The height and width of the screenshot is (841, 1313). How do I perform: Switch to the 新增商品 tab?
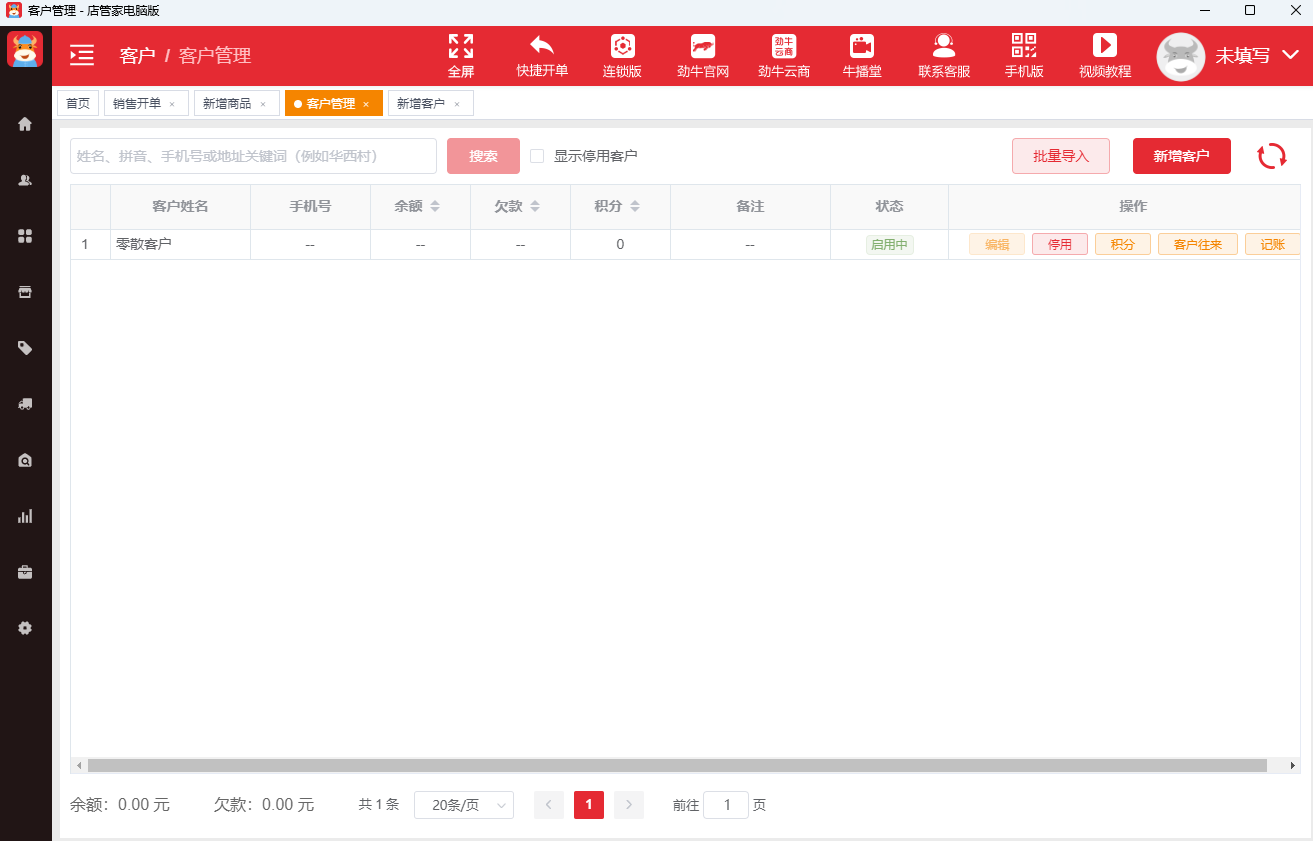click(x=237, y=104)
